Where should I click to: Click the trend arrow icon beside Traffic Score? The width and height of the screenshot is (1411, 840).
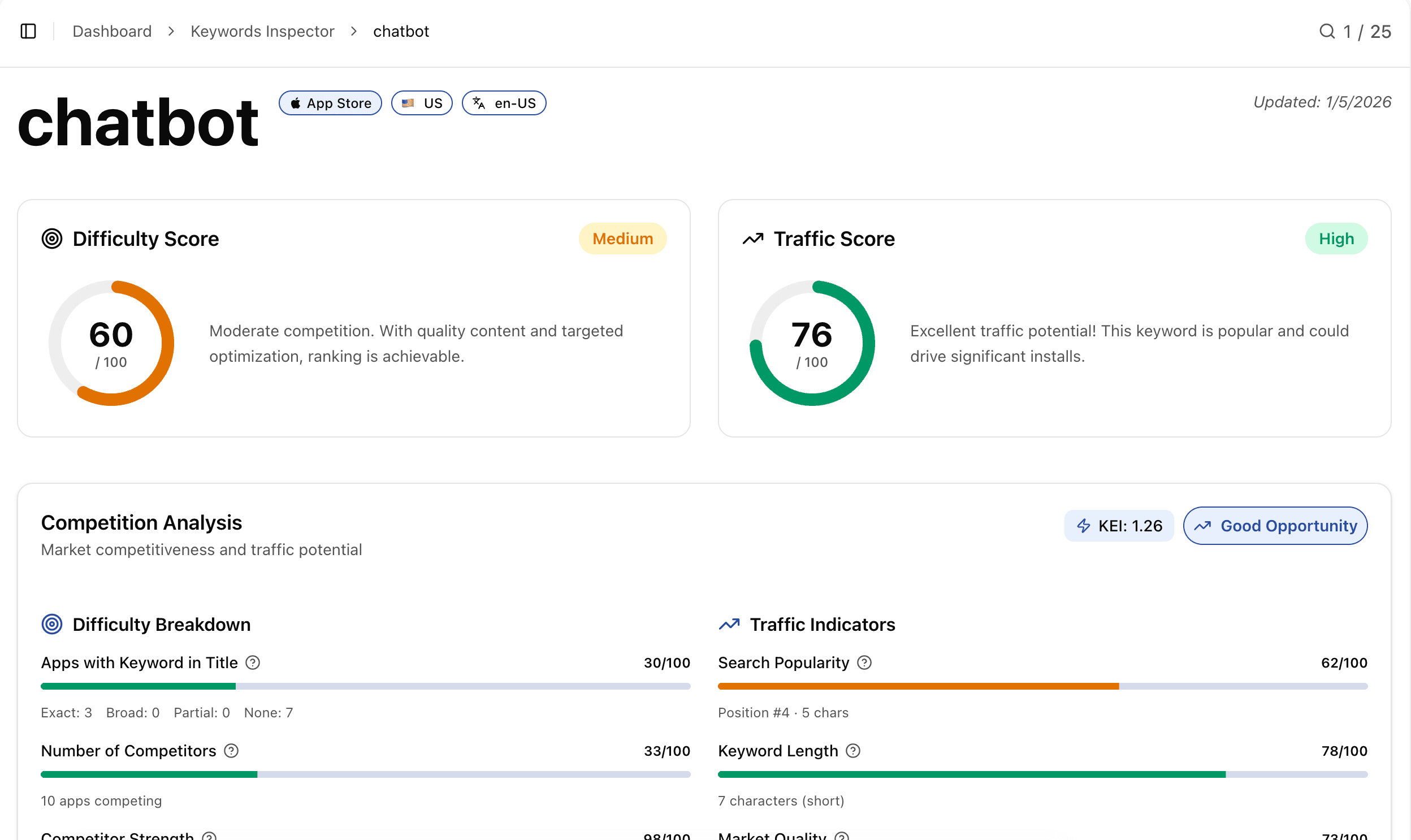click(753, 239)
